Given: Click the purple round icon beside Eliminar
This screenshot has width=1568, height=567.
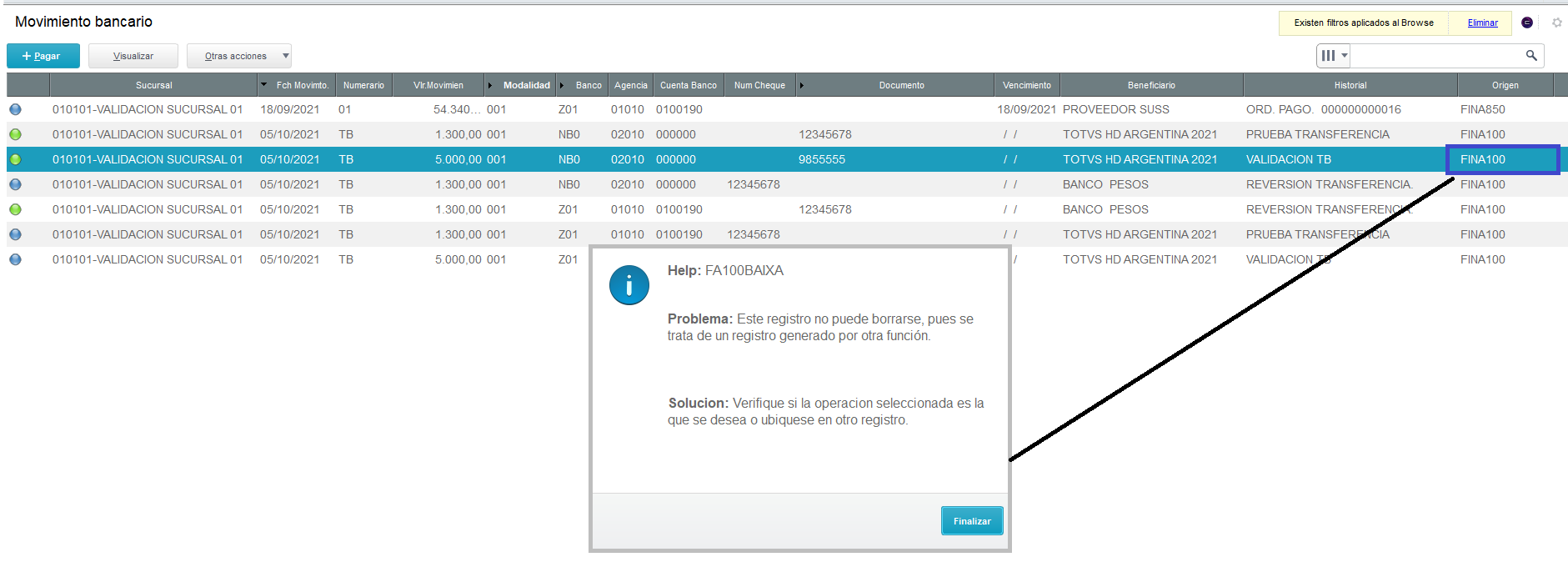Looking at the screenshot, I should tap(1527, 23).
